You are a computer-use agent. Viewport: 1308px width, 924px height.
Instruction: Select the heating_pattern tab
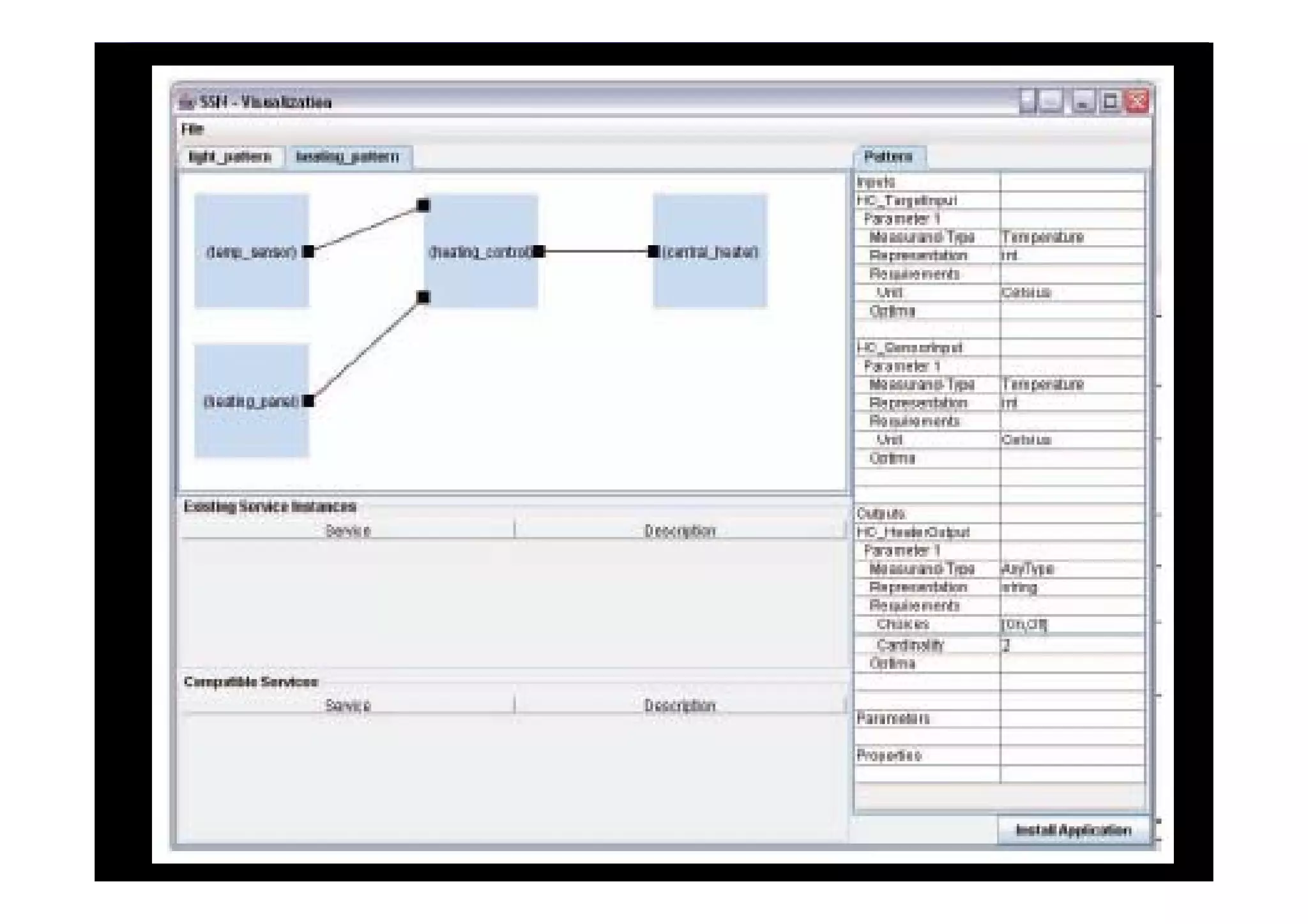(x=347, y=157)
